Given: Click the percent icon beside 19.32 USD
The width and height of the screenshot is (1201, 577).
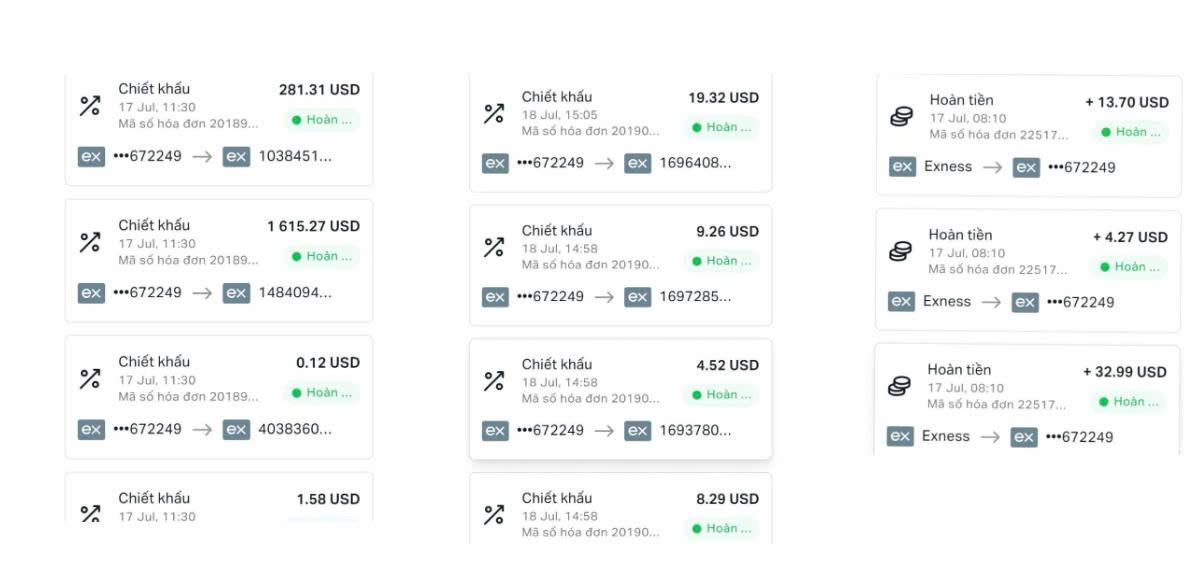Looking at the screenshot, I should tap(494, 113).
